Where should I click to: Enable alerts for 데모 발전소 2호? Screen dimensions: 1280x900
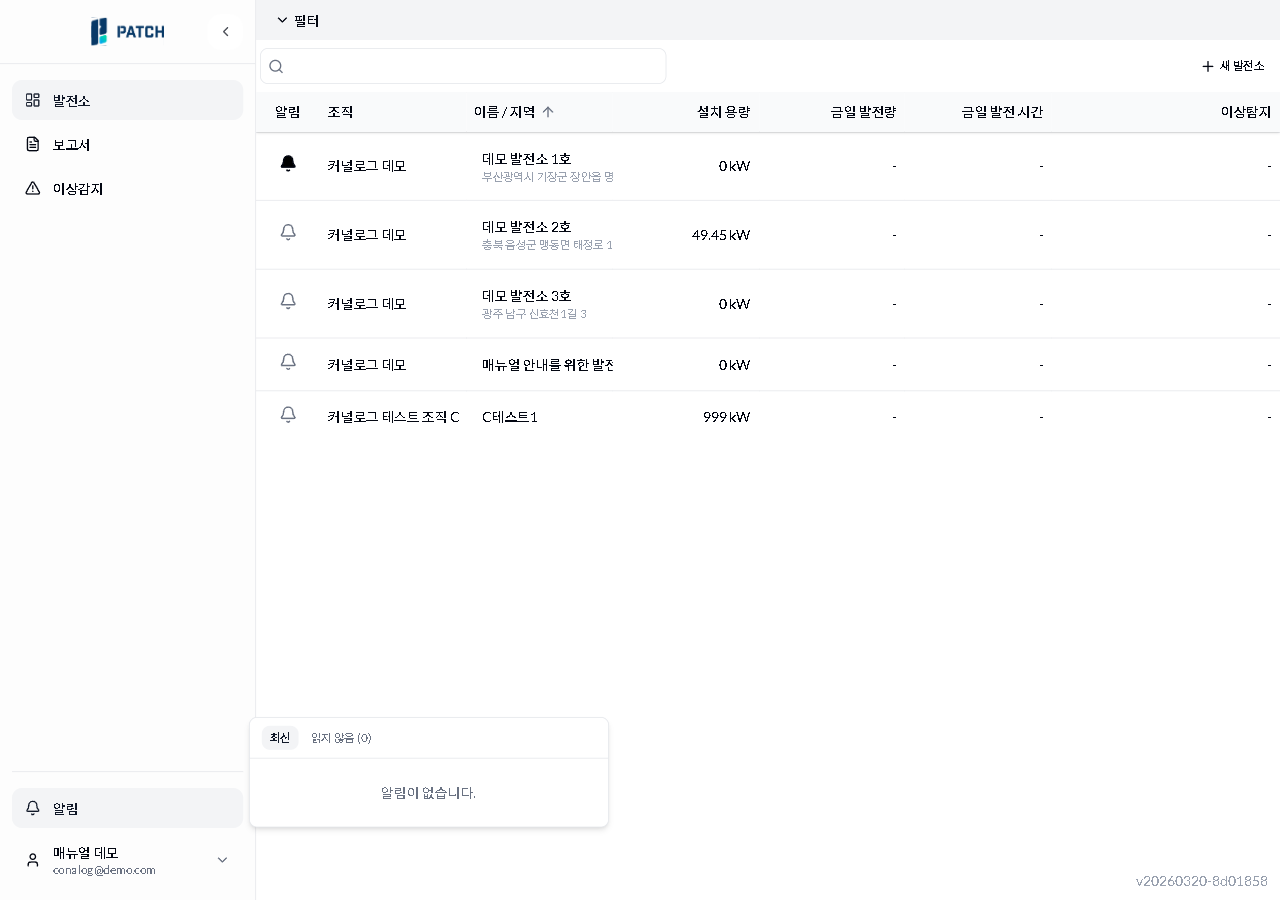tap(288, 232)
